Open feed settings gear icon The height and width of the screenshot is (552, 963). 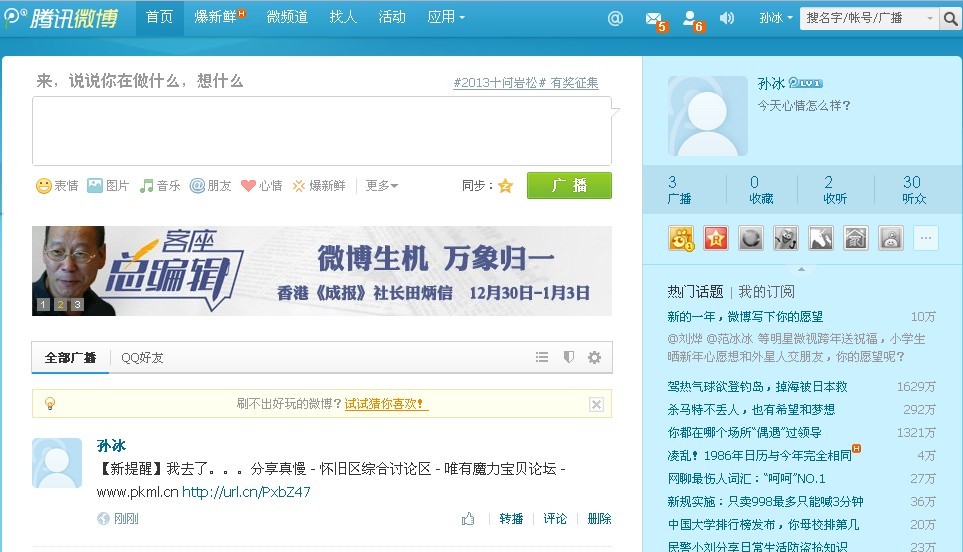click(x=594, y=357)
